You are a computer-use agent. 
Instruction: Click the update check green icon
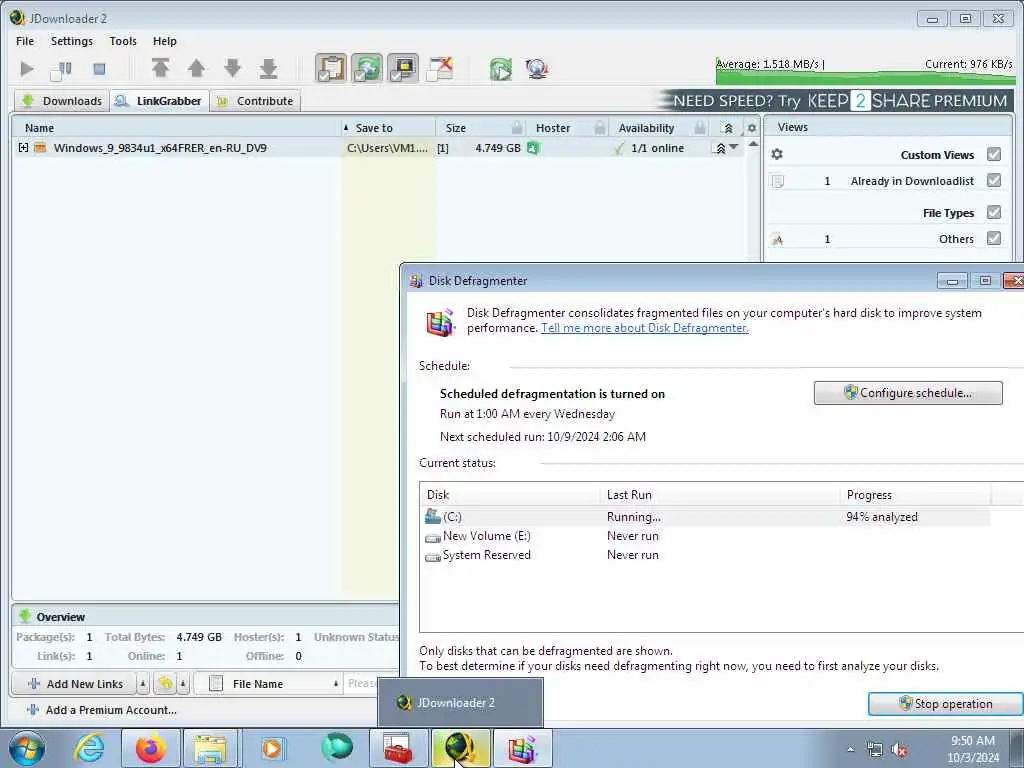point(501,69)
